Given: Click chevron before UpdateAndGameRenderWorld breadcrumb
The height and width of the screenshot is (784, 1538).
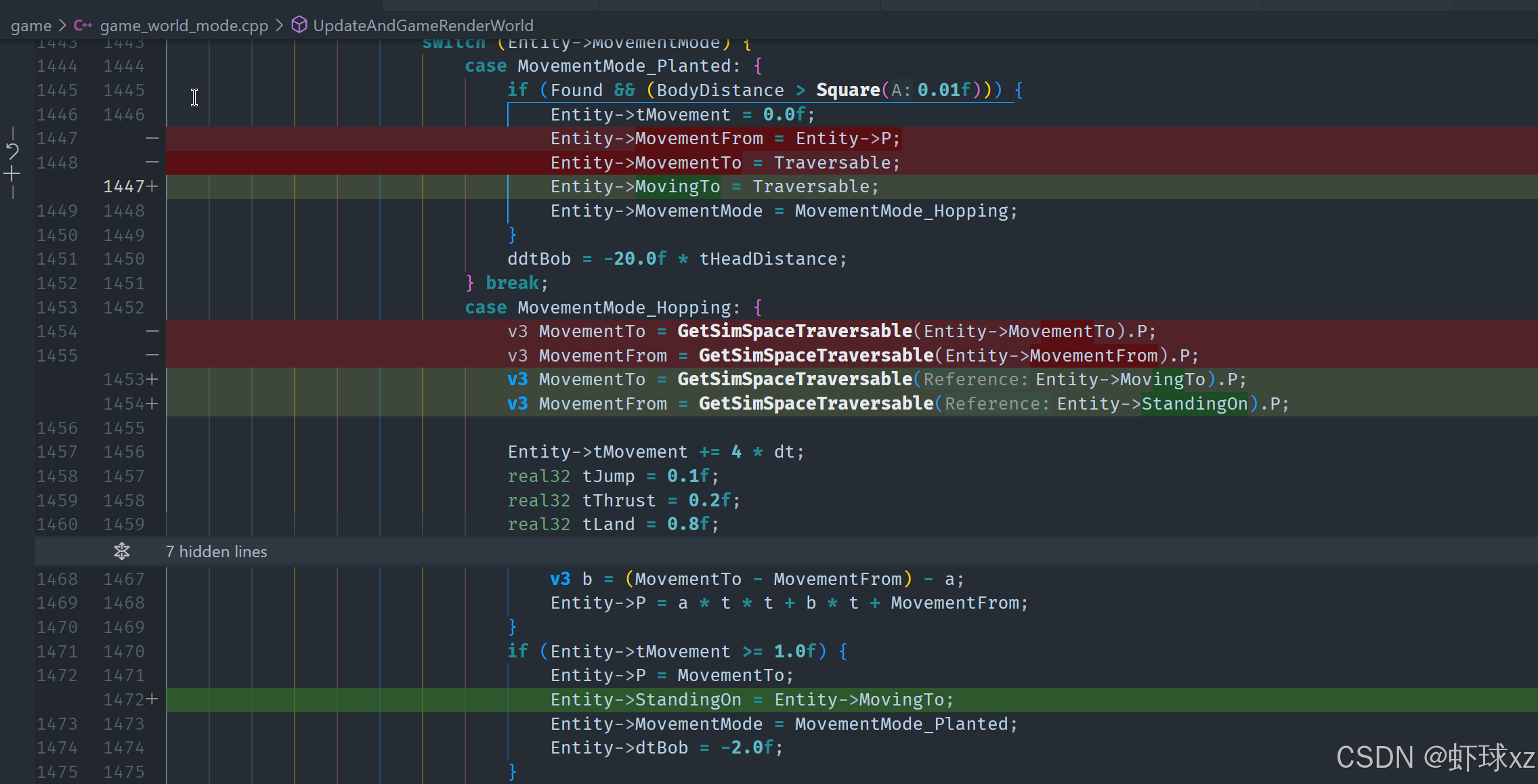Looking at the screenshot, I should click(x=279, y=26).
